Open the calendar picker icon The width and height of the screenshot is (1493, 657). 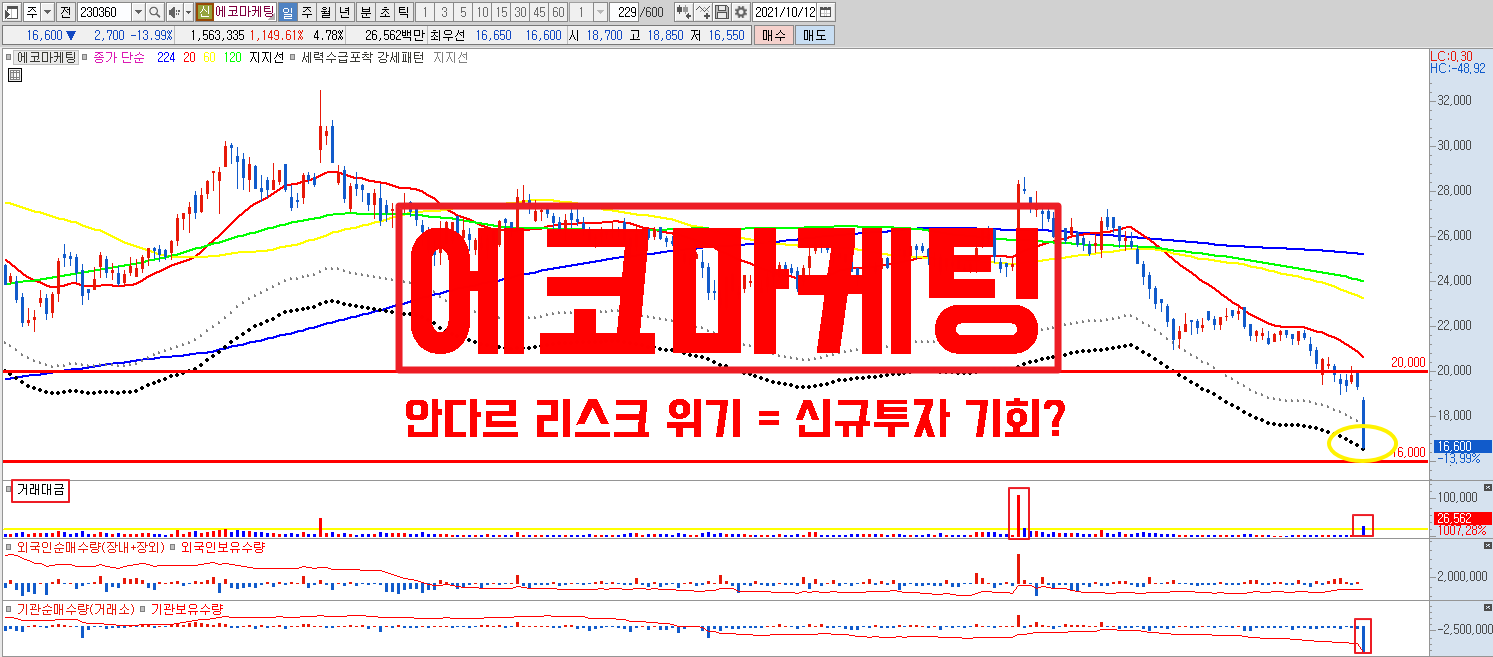pos(825,12)
